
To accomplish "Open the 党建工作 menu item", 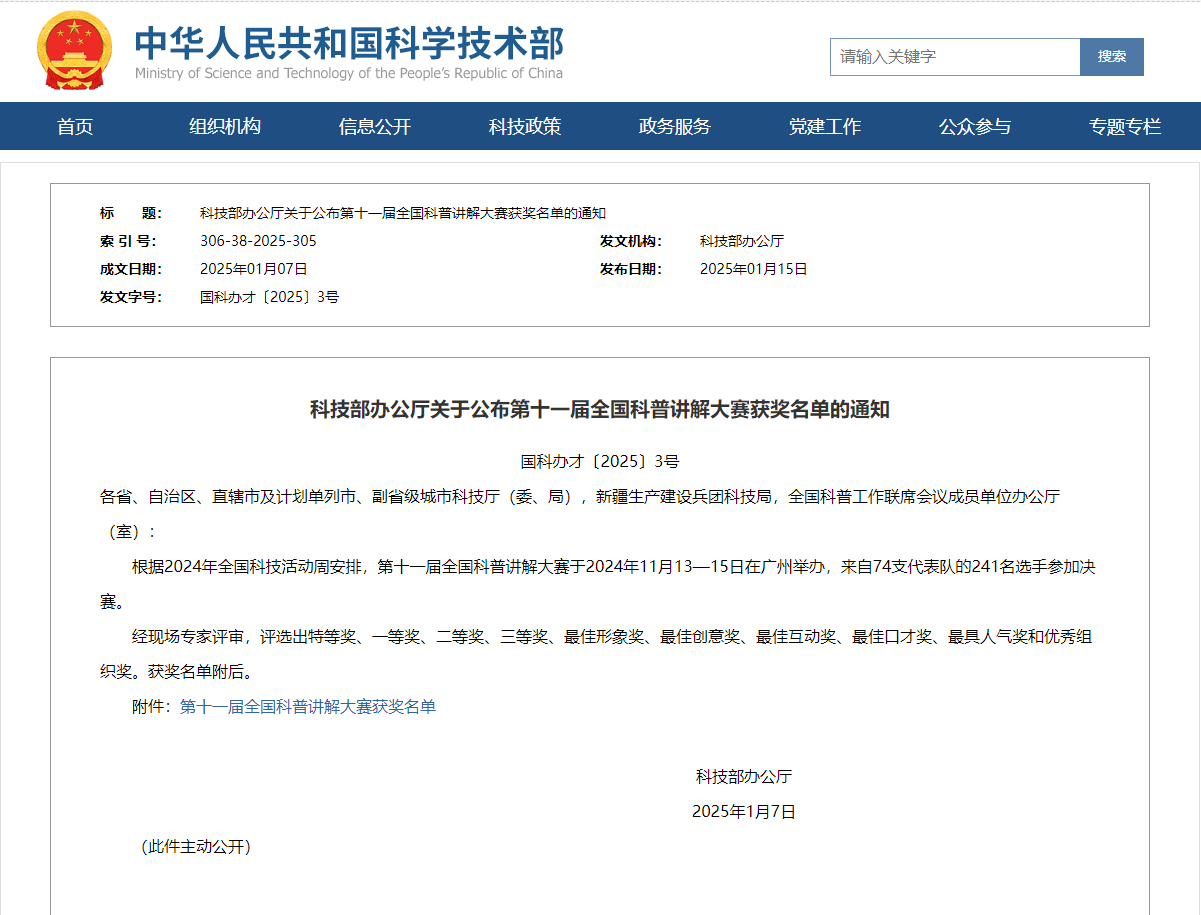I will click(825, 127).
